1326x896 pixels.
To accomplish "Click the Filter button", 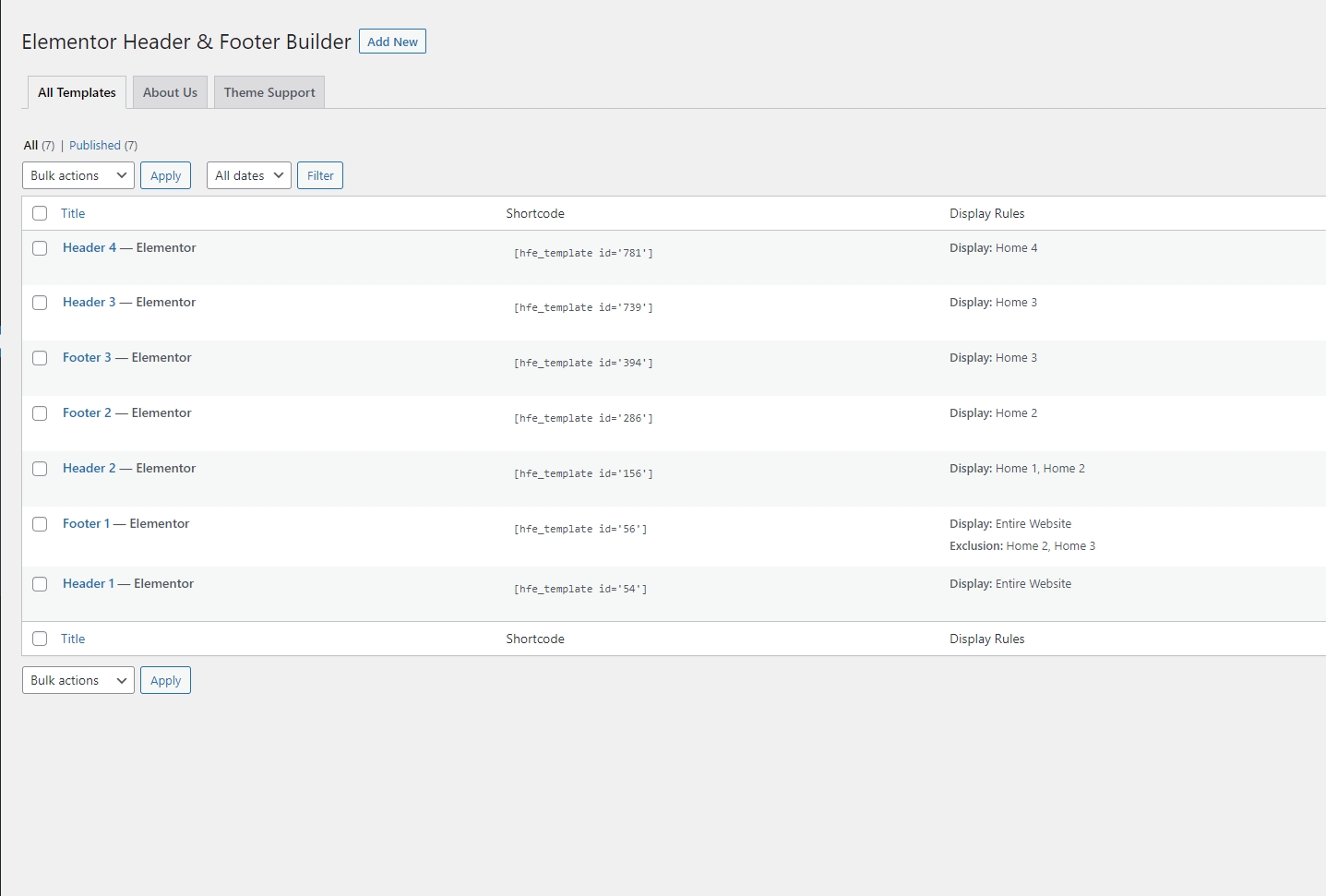I will coord(320,175).
